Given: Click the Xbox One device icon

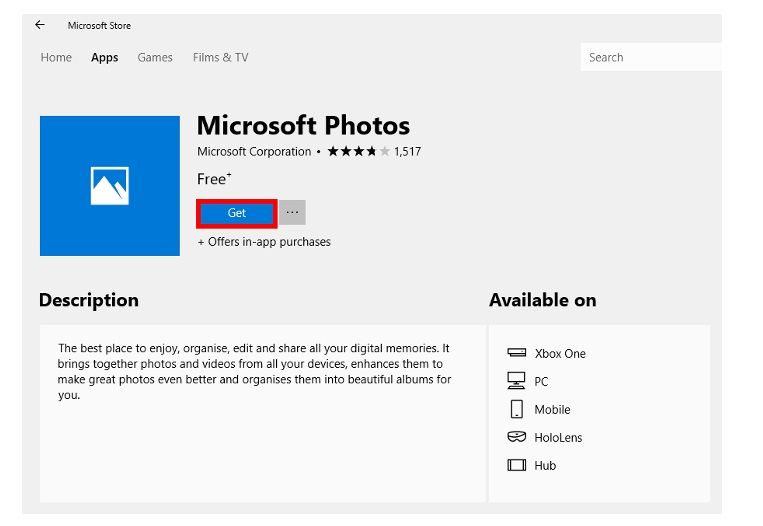Looking at the screenshot, I should click(516, 353).
